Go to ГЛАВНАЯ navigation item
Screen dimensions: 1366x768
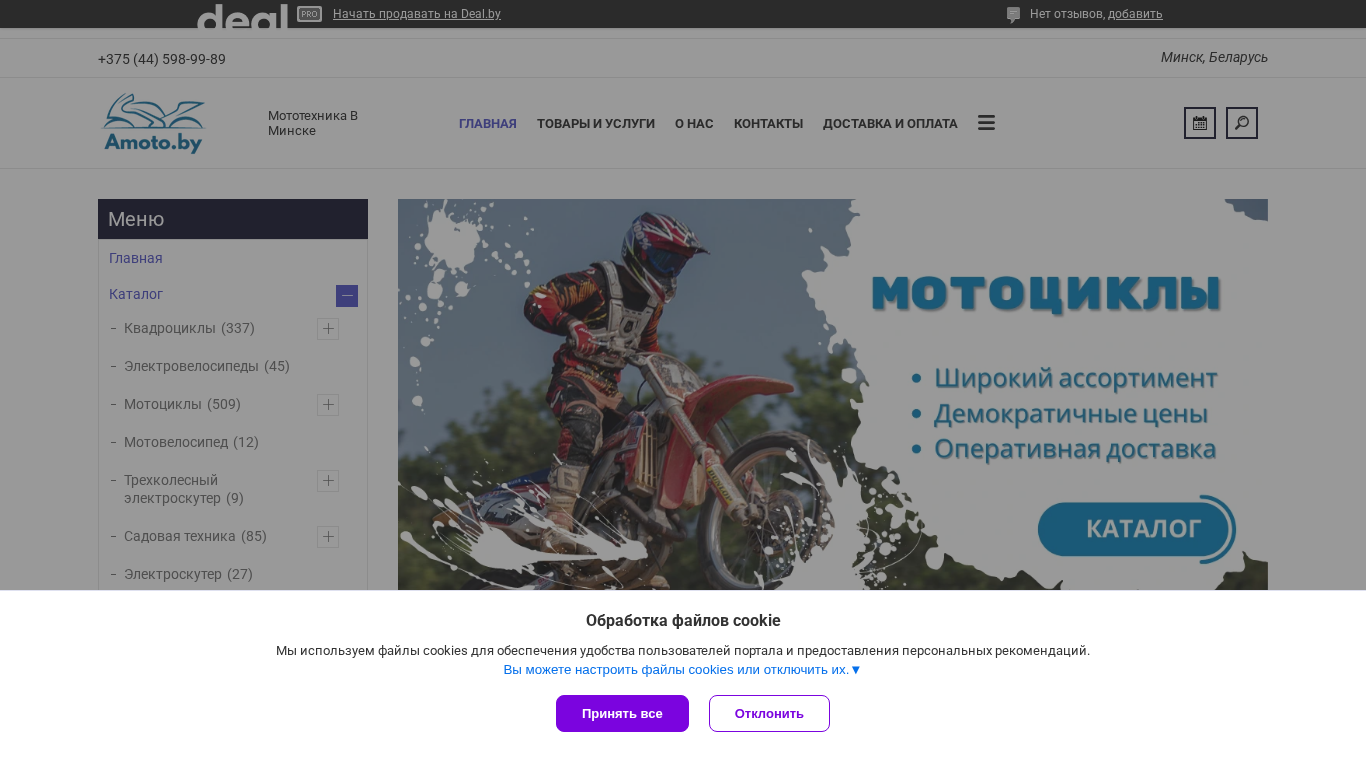click(488, 124)
